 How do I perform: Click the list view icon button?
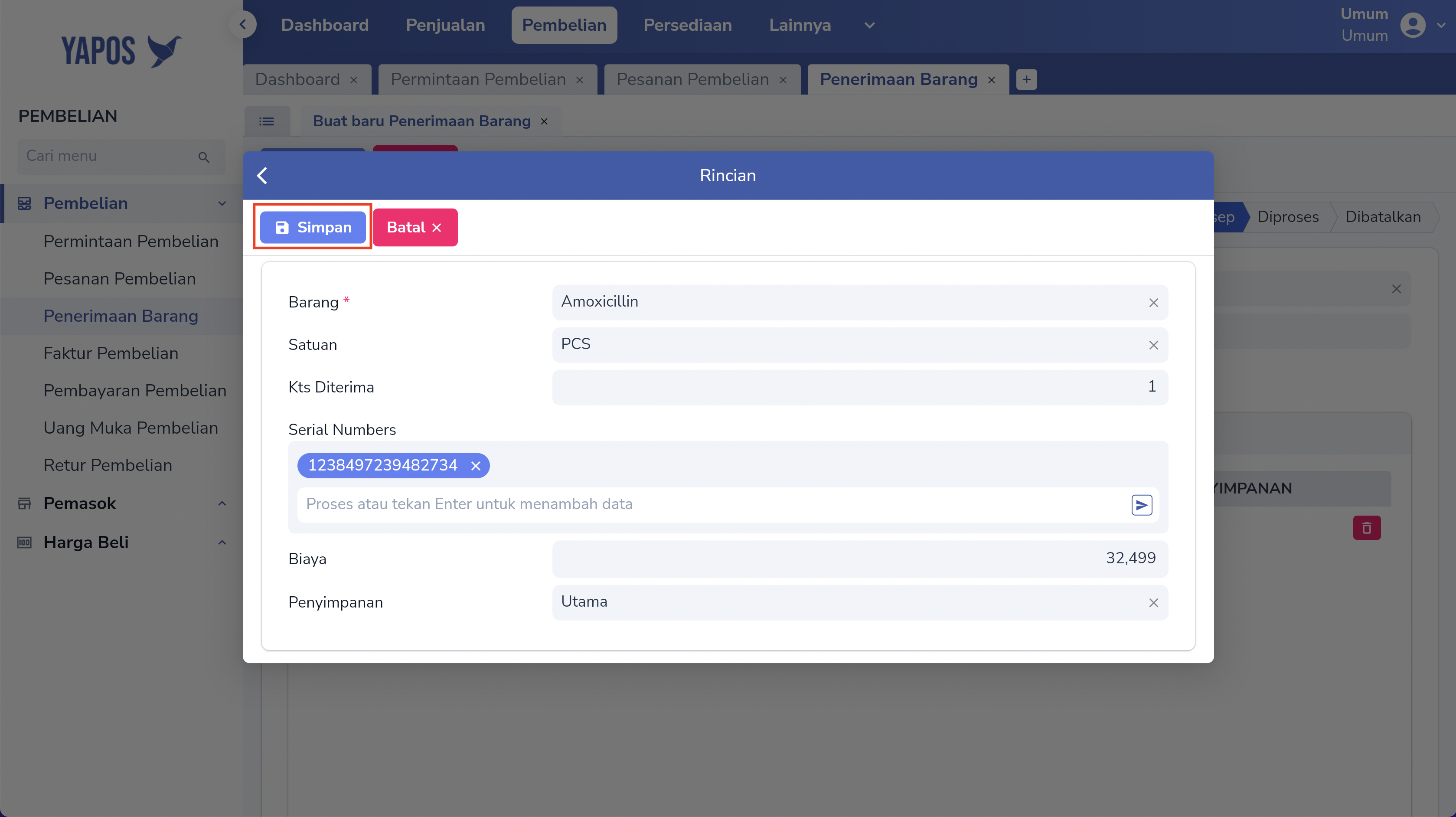(x=267, y=121)
